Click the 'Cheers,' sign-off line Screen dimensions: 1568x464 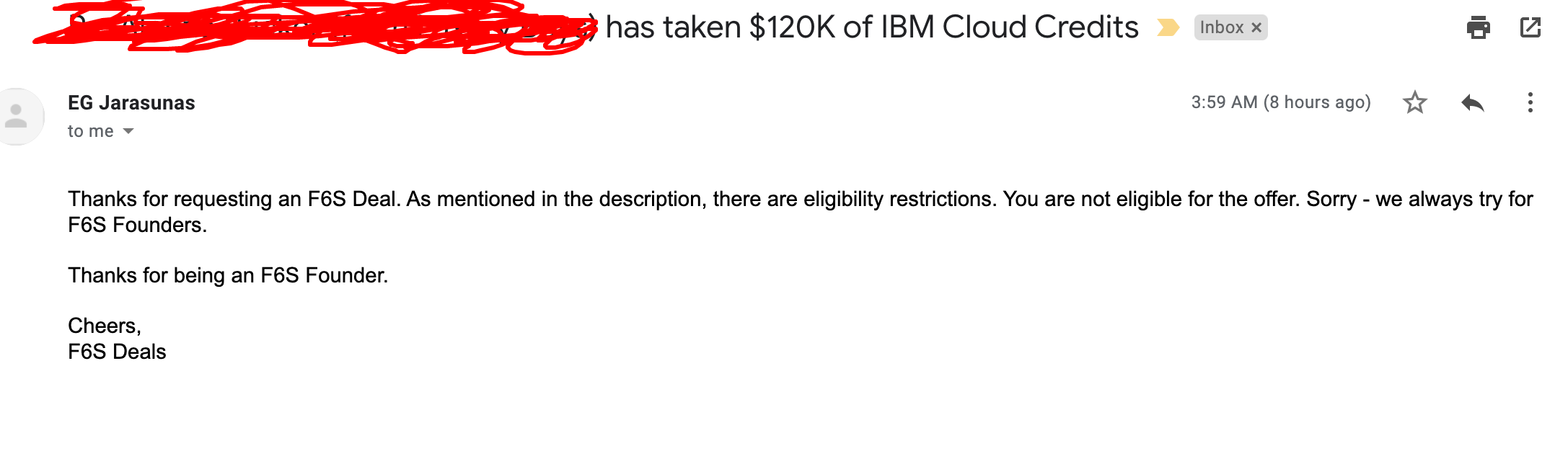tap(105, 326)
